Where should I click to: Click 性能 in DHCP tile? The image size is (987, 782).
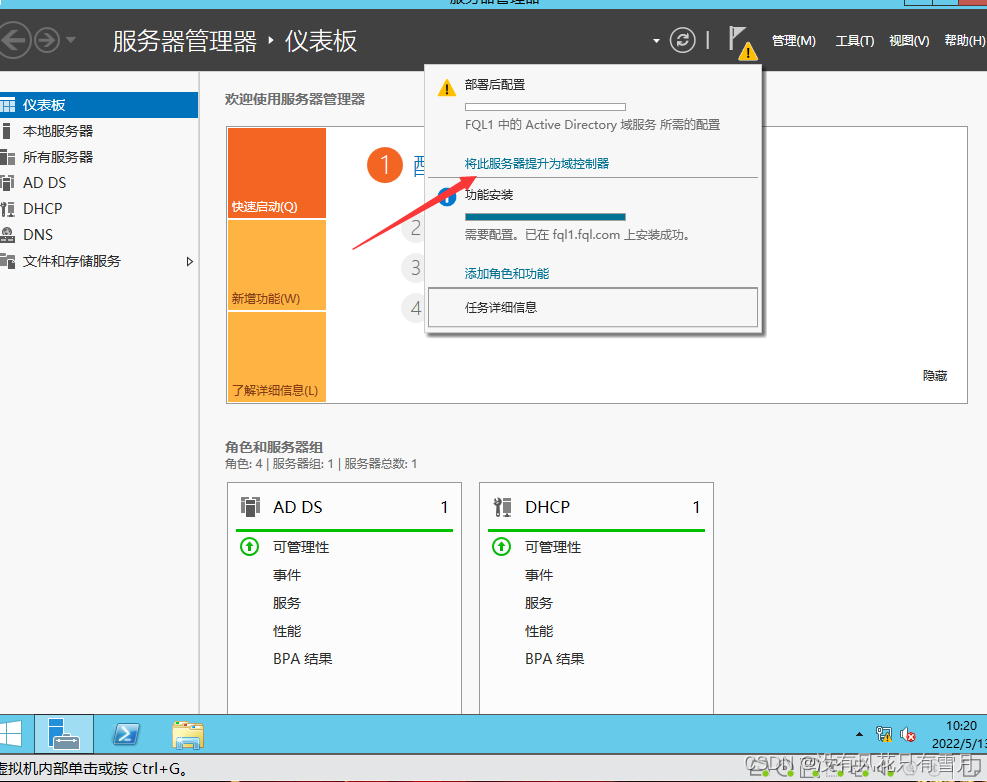pos(539,631)
